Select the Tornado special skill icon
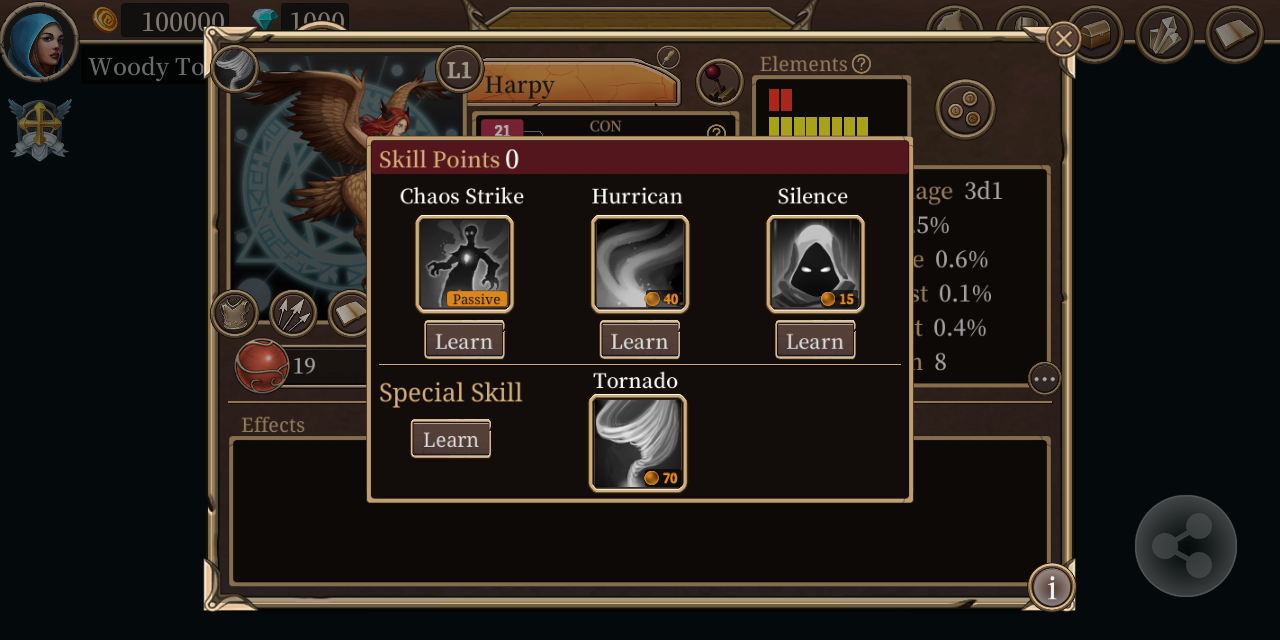Viewport: 1280px width, 640px height. click(x=638, y=443)
